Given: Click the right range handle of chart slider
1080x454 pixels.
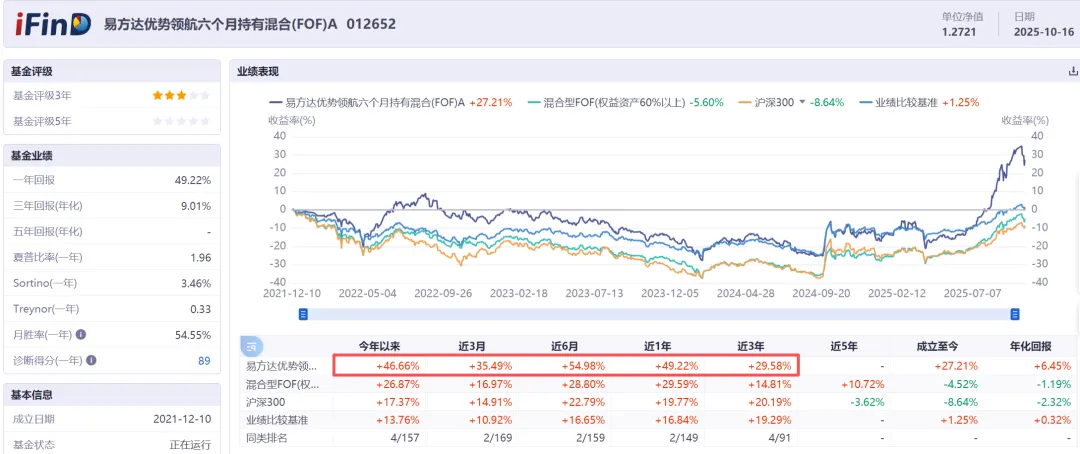Looking at the screenshot, I should (x=1014, y=314).
